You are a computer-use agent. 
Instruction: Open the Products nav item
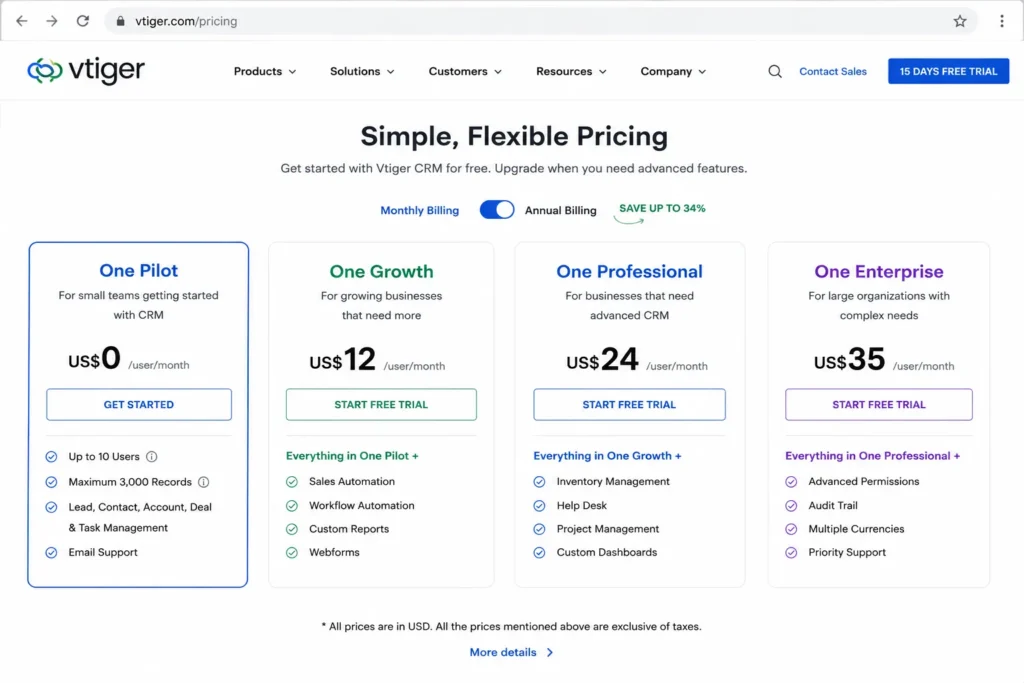click(258, 71)
